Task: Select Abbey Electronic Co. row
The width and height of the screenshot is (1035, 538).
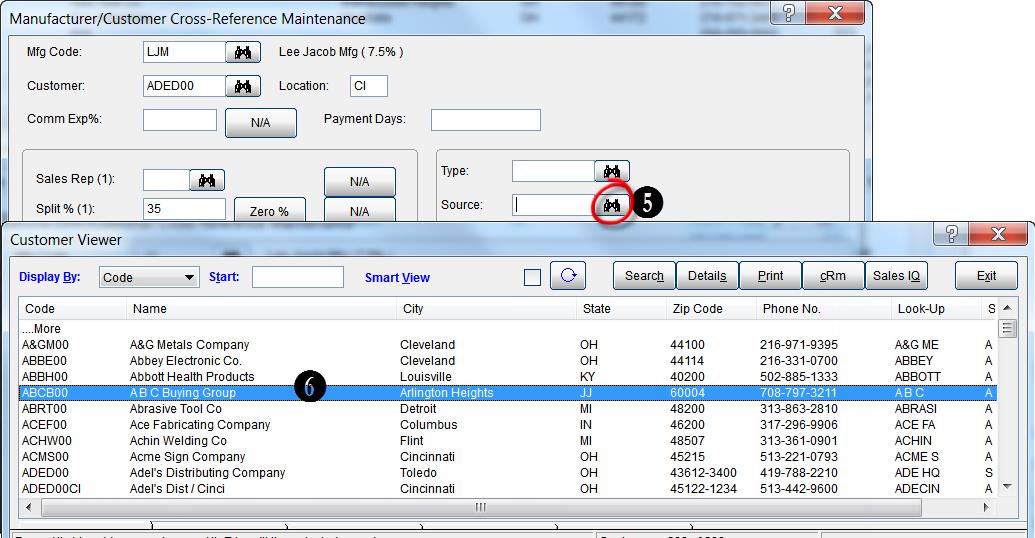Action: tap(508, 360)
